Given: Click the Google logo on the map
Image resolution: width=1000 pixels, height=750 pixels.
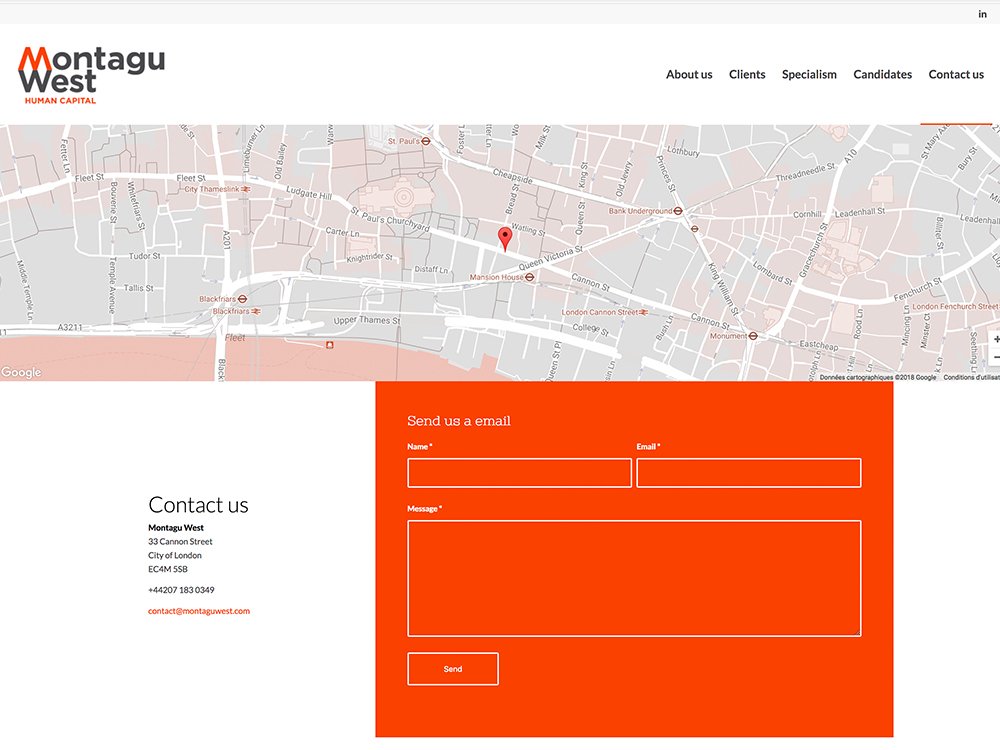Looking at the screenshot, I should (21, 372).
